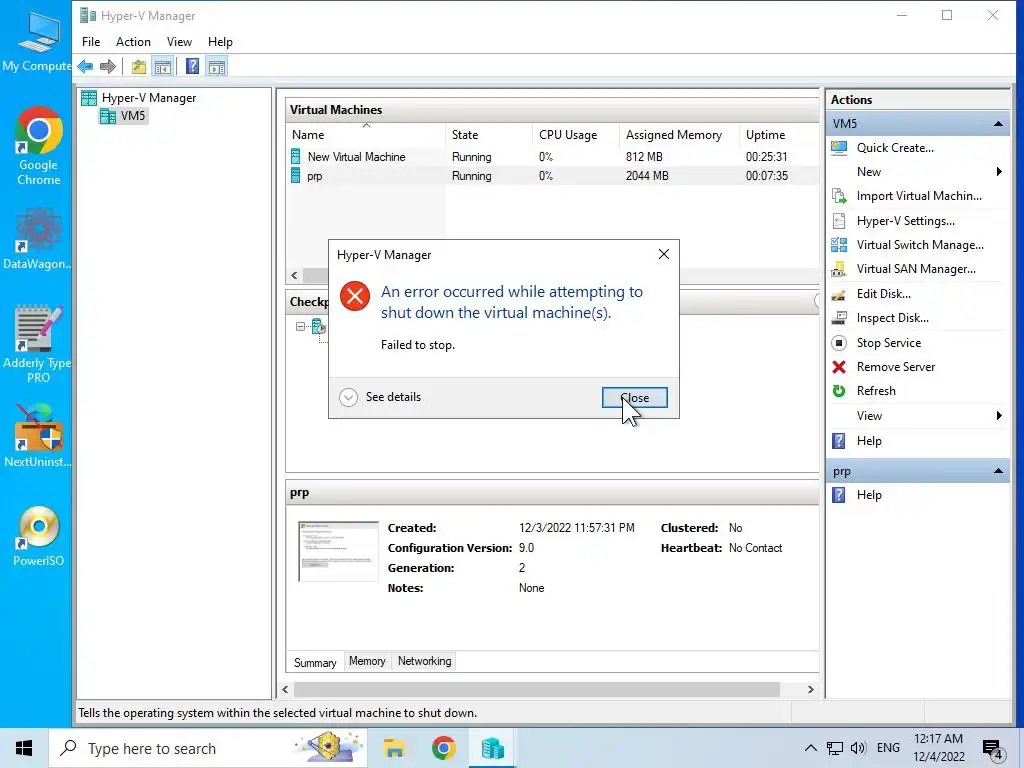Click the Quick Create icon in Actions
The image size is (1024, 768).
click(839, 148)
